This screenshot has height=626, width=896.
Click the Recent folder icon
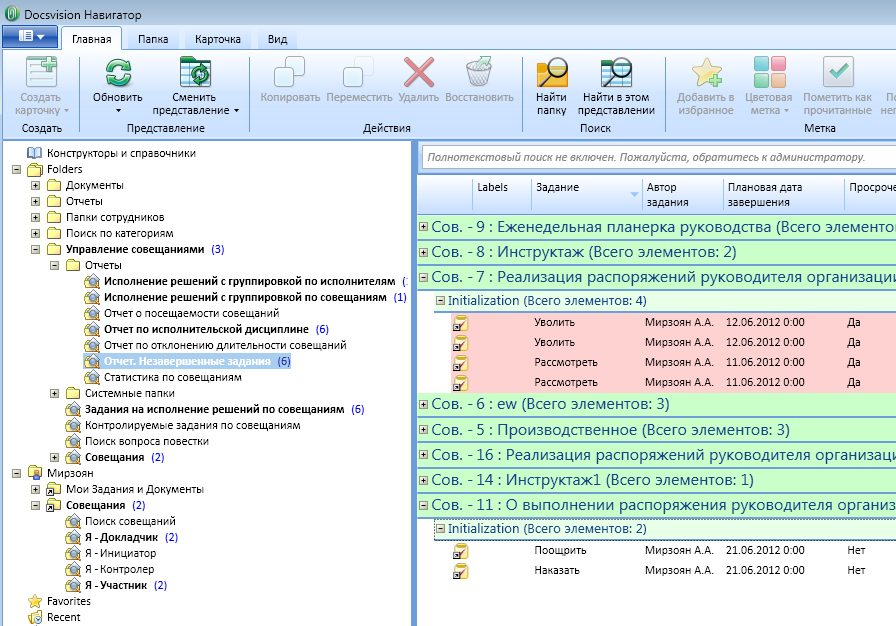[35, 617]
